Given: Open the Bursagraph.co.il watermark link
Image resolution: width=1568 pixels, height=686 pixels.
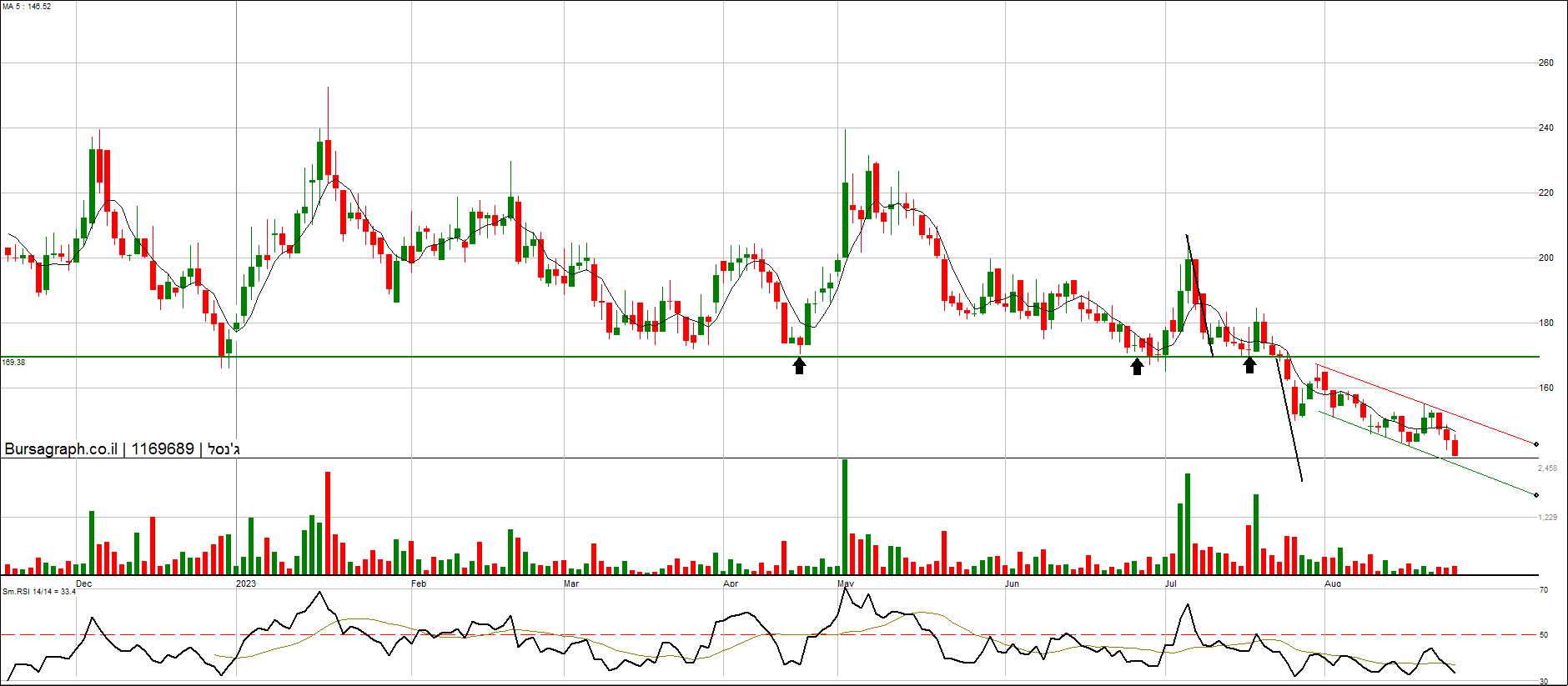Looking at the screenshot, I should (61, 448).
